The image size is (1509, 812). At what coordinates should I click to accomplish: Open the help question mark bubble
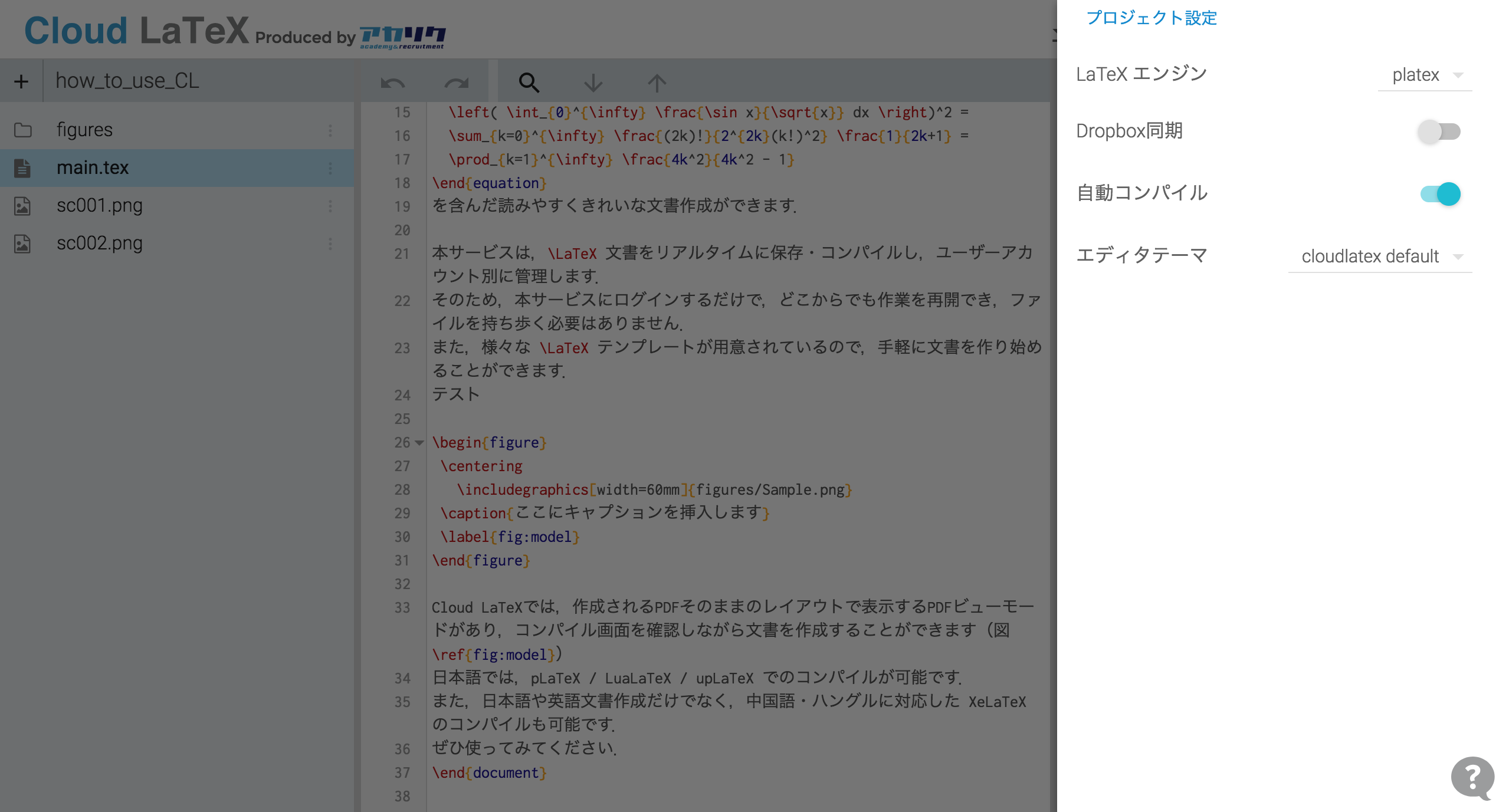pos(1473,778)
